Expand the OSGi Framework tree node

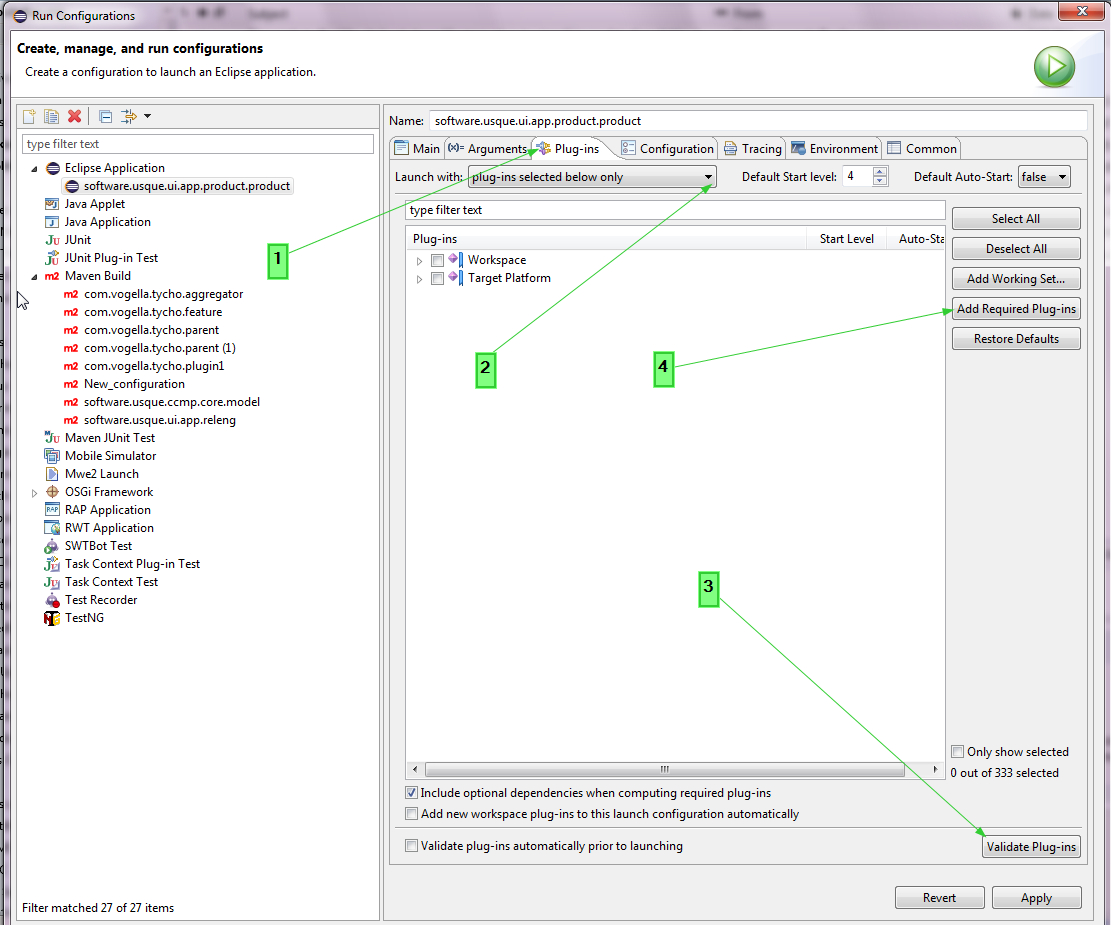pos(34,493)
